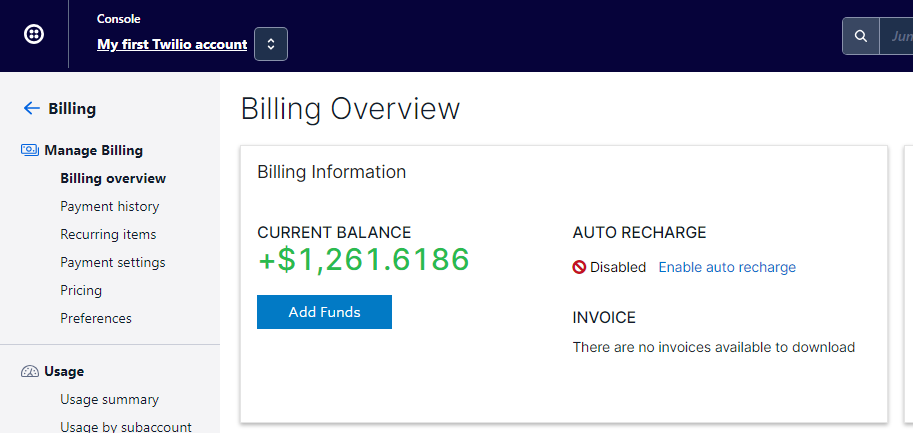Select Billing overview in sidebar
The height and width of the screenshot is (433, 913).
click(113, 178)
